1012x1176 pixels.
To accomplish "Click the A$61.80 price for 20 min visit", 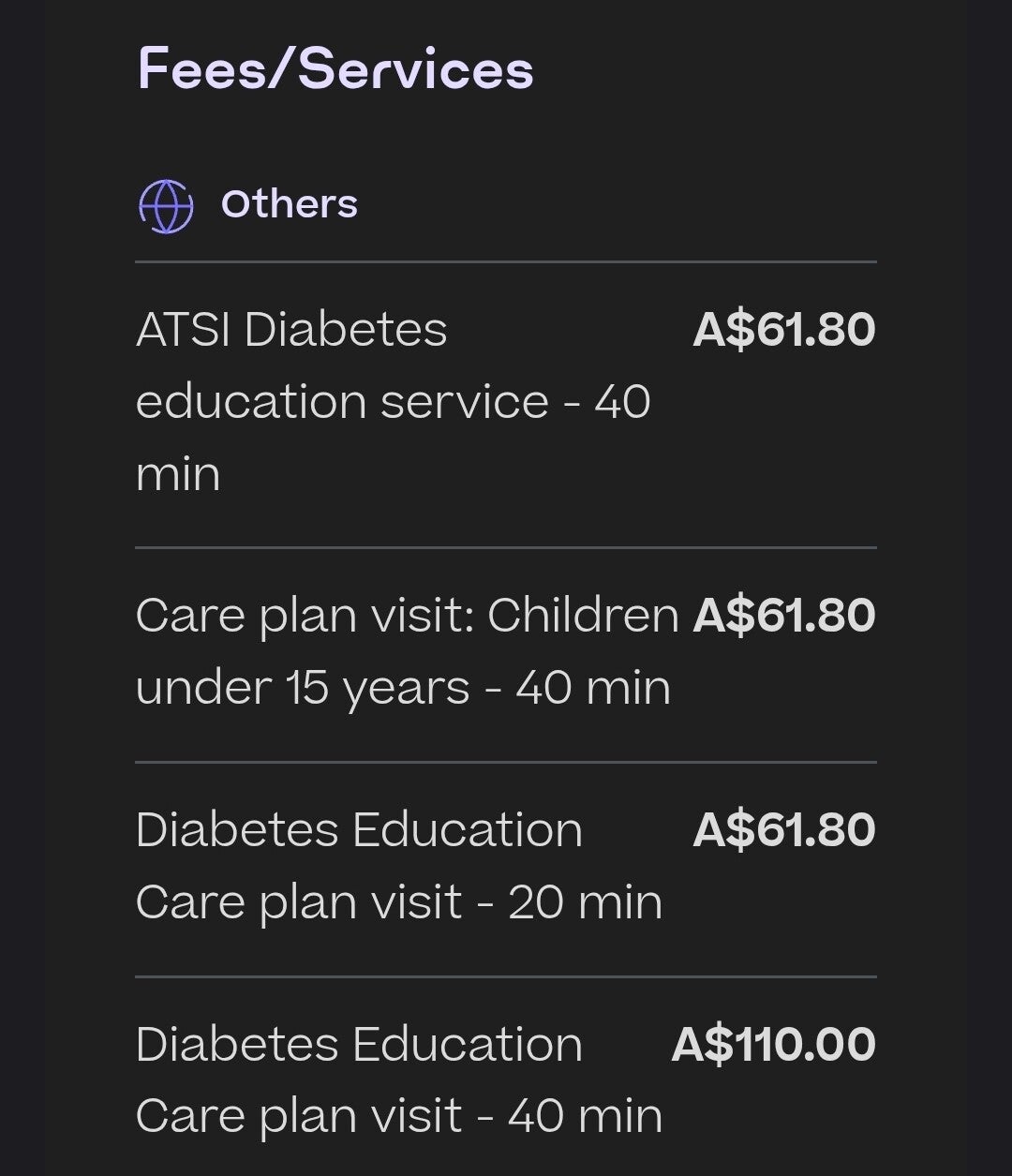I will (x=784, y=830).
